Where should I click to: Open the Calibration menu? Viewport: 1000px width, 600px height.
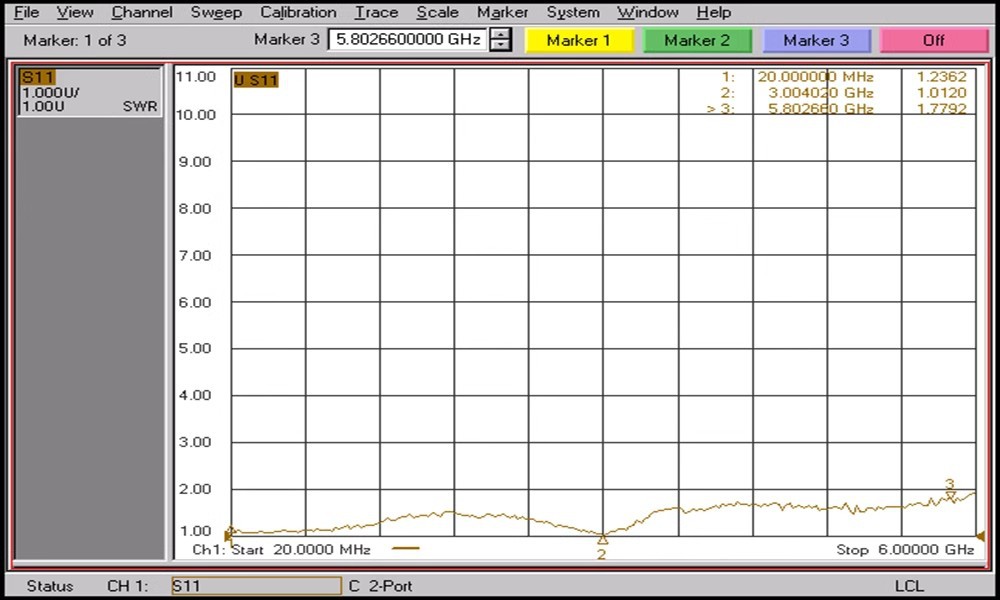(298, 12)
